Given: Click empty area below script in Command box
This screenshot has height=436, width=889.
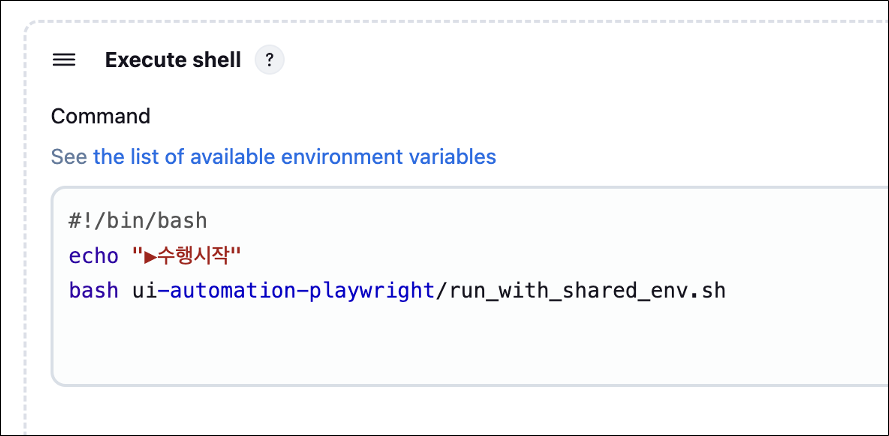Looking at the screenshot, I should 454,346.
